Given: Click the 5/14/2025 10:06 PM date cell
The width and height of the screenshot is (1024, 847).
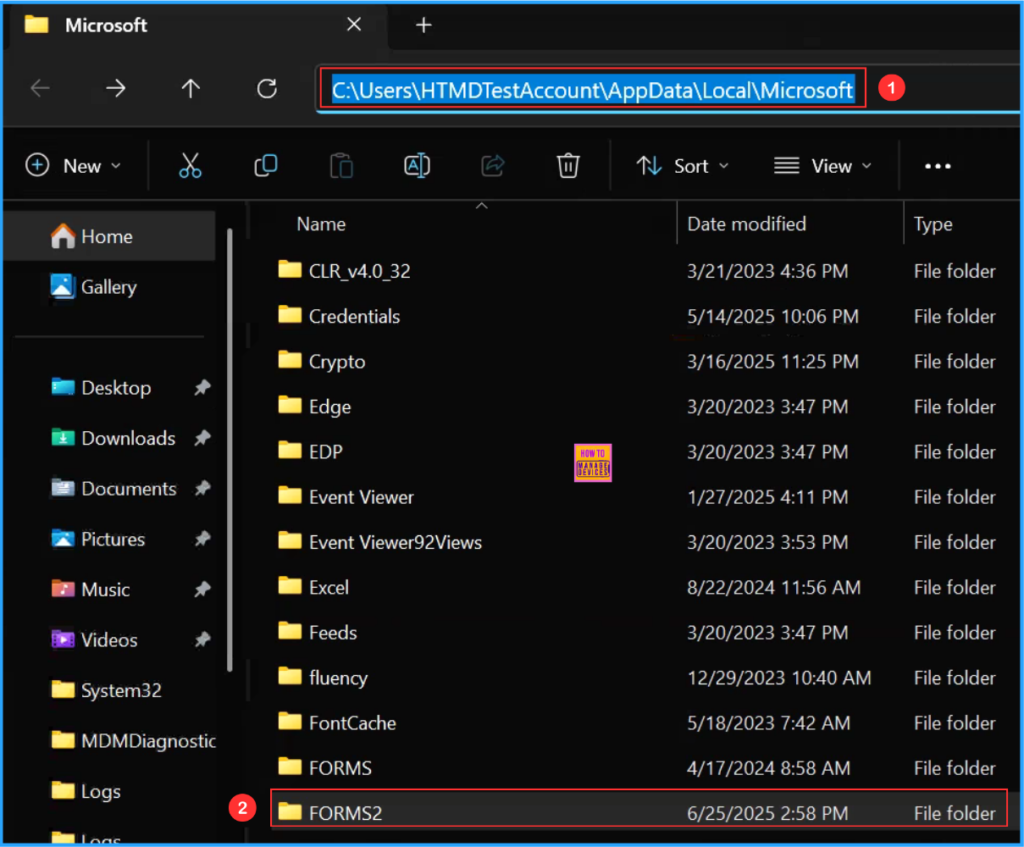Looking at the screenshot, I should click(x=773, y=317).
